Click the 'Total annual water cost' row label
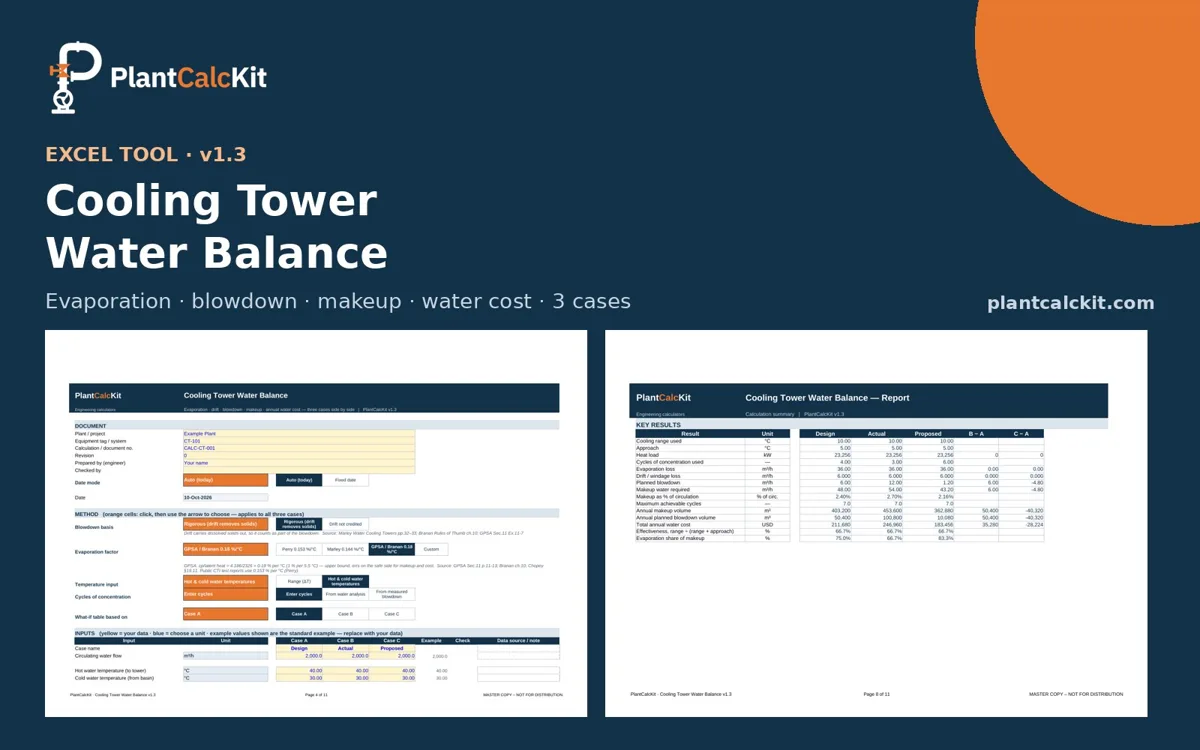The width and height of the screenshot is (1200, 750). click(x=663, y=524)
